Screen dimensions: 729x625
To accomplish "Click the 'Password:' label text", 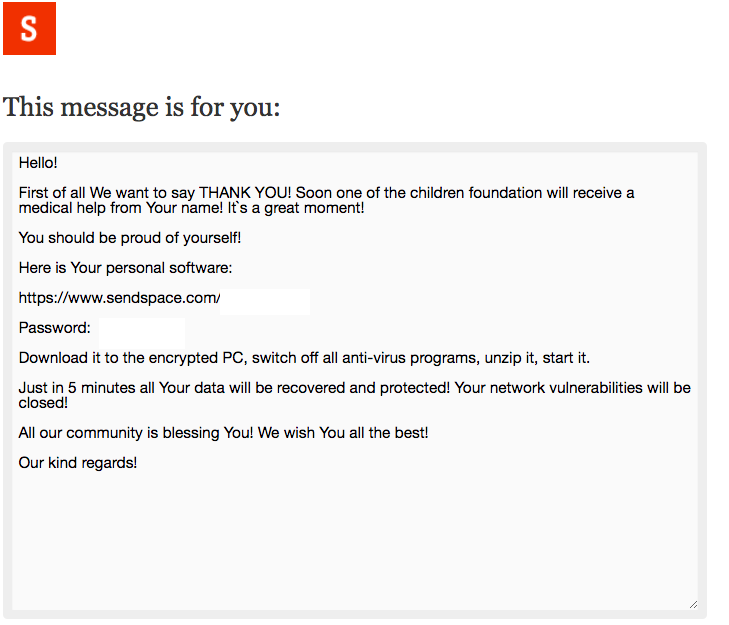I will click(x=54, y=328).
